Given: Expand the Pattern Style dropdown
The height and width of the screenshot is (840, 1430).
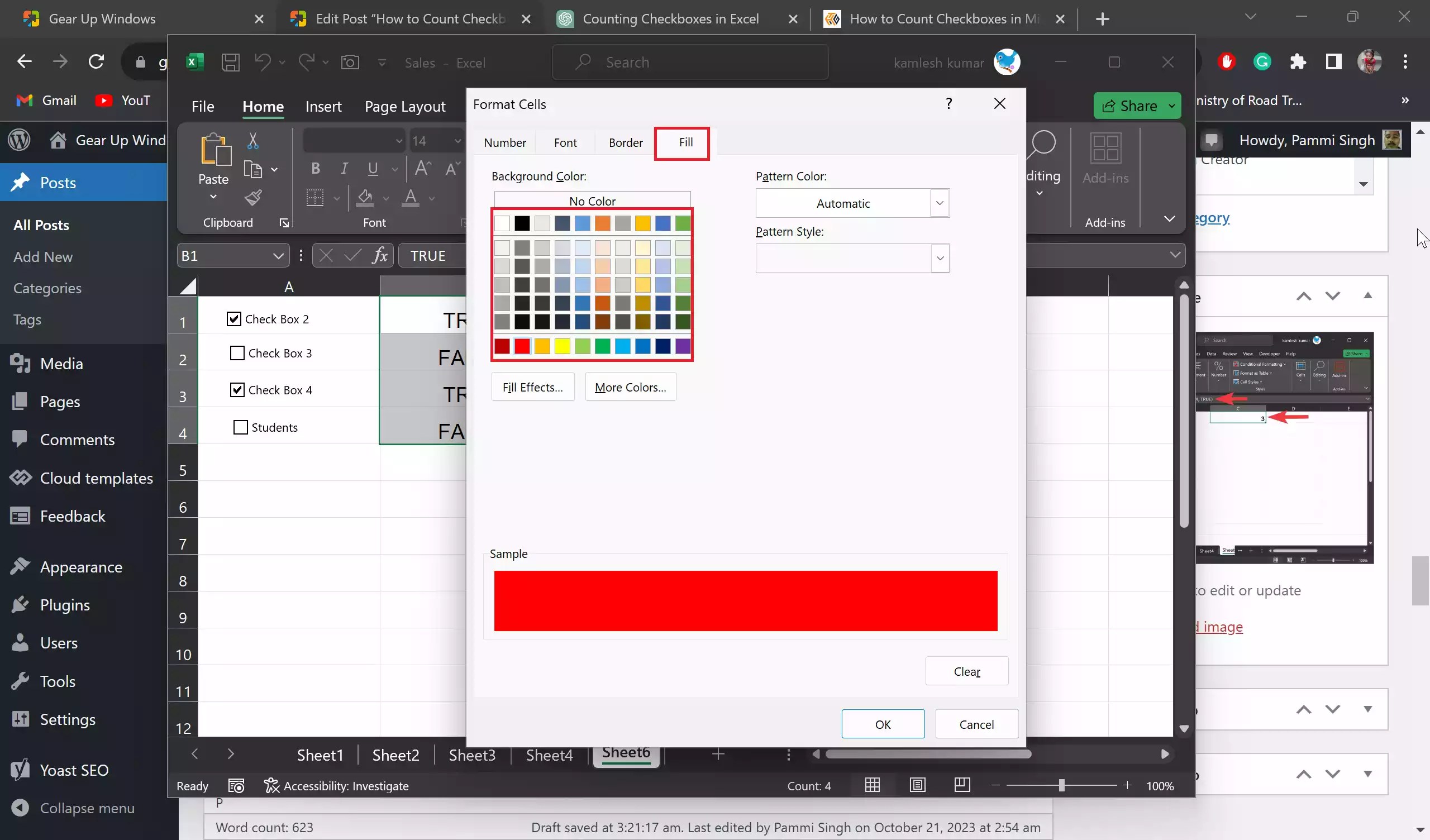Looking at the screenshot, I should [940, 258].
